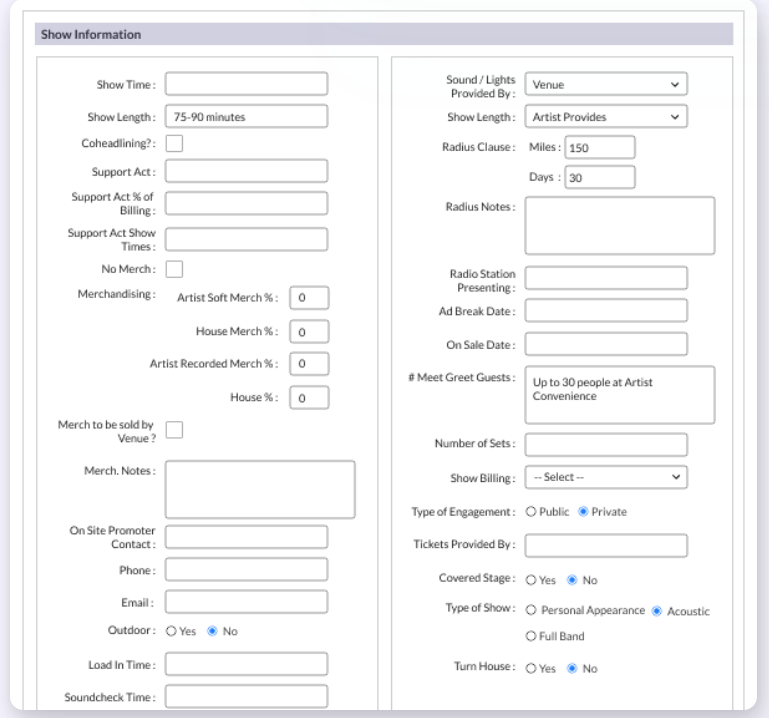Click Support Act Show Times field
This screenshot has width=769, height=718.
click(x=246, y=239)
